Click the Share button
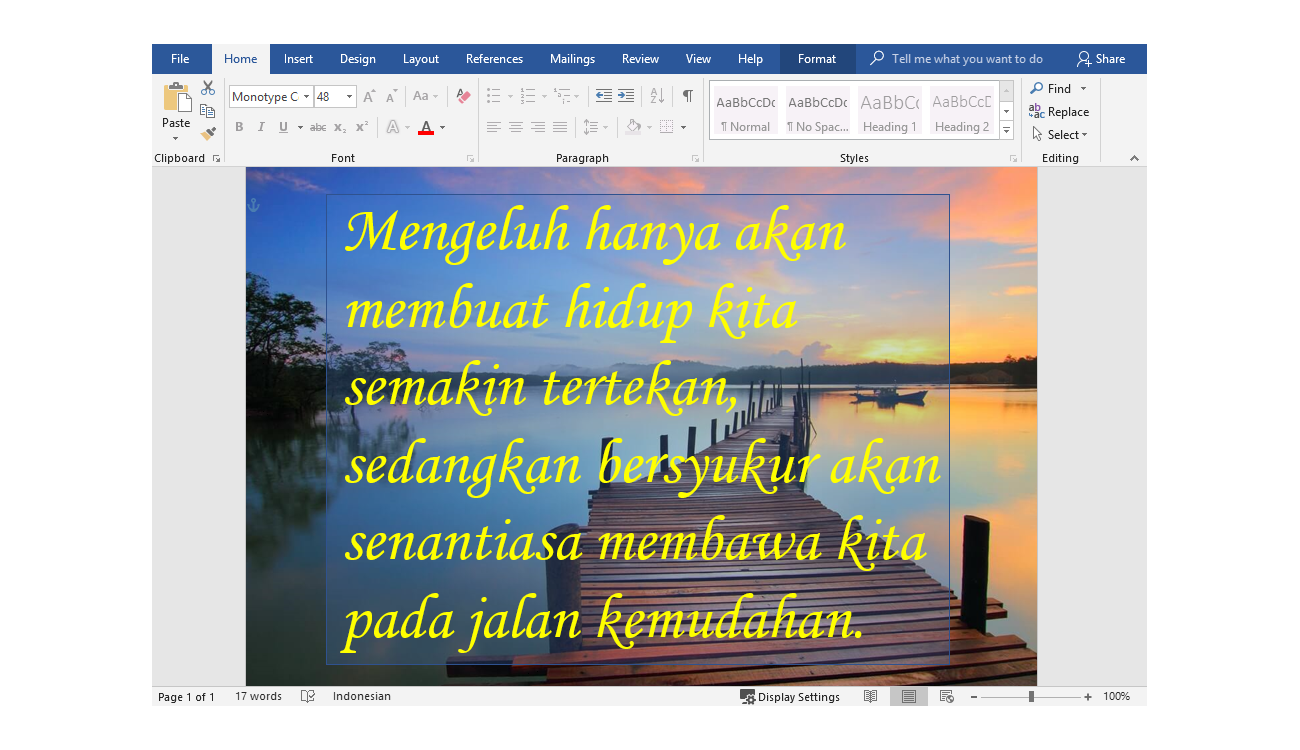Image resolution: width=1300 pixels, height=750 pixels. click(x=1101, y=59)
